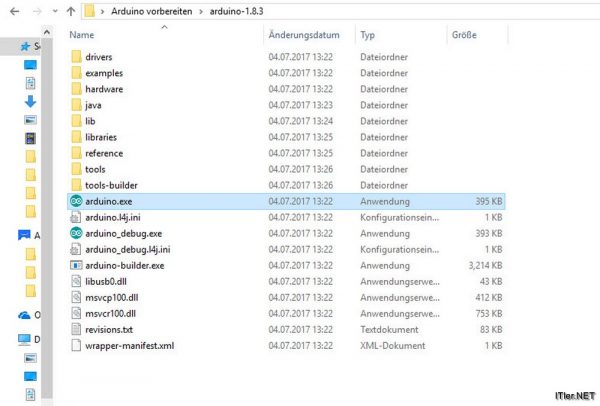600x406 pixels.
Task: Click the date 04.07.2017 13:24 for lib
Action: pos(300,121)
